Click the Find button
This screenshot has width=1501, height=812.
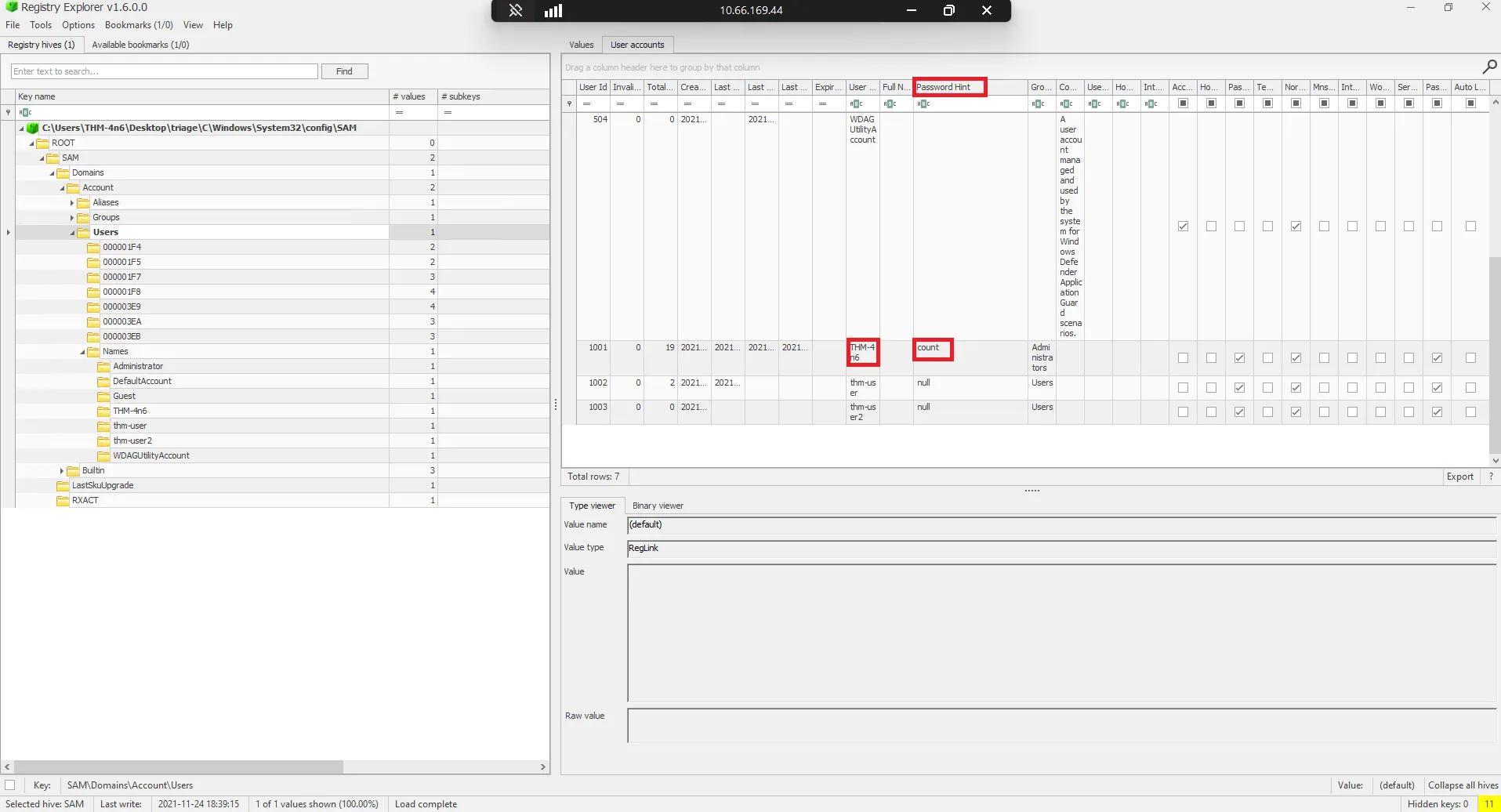pos(344,71)
